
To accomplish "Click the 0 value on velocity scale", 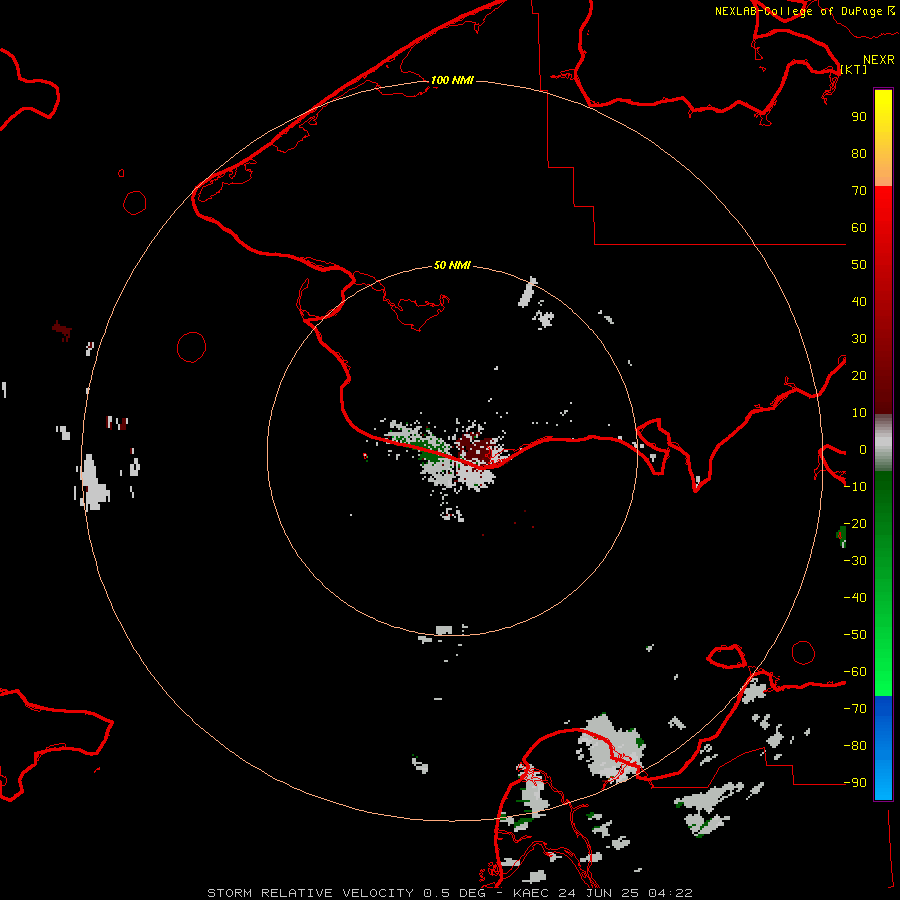I will (x=863, y=450).
